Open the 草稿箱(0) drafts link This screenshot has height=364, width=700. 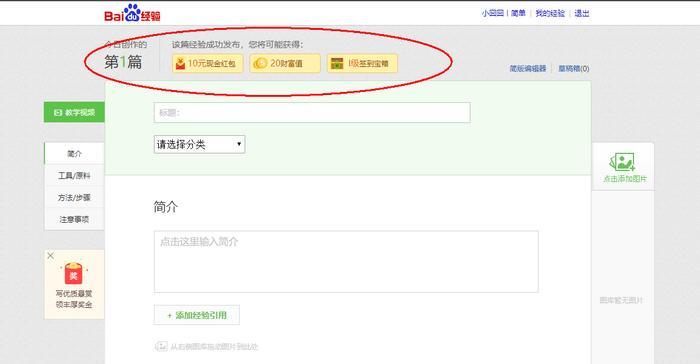(574, 68)
